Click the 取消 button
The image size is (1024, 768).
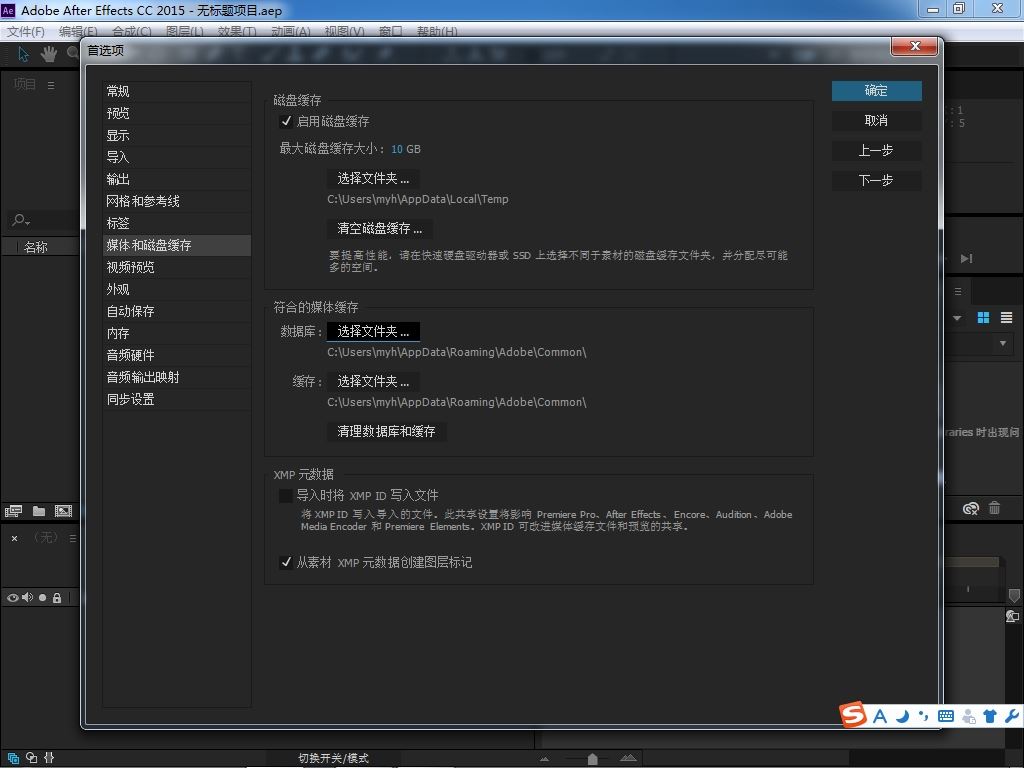pos(876,121)
